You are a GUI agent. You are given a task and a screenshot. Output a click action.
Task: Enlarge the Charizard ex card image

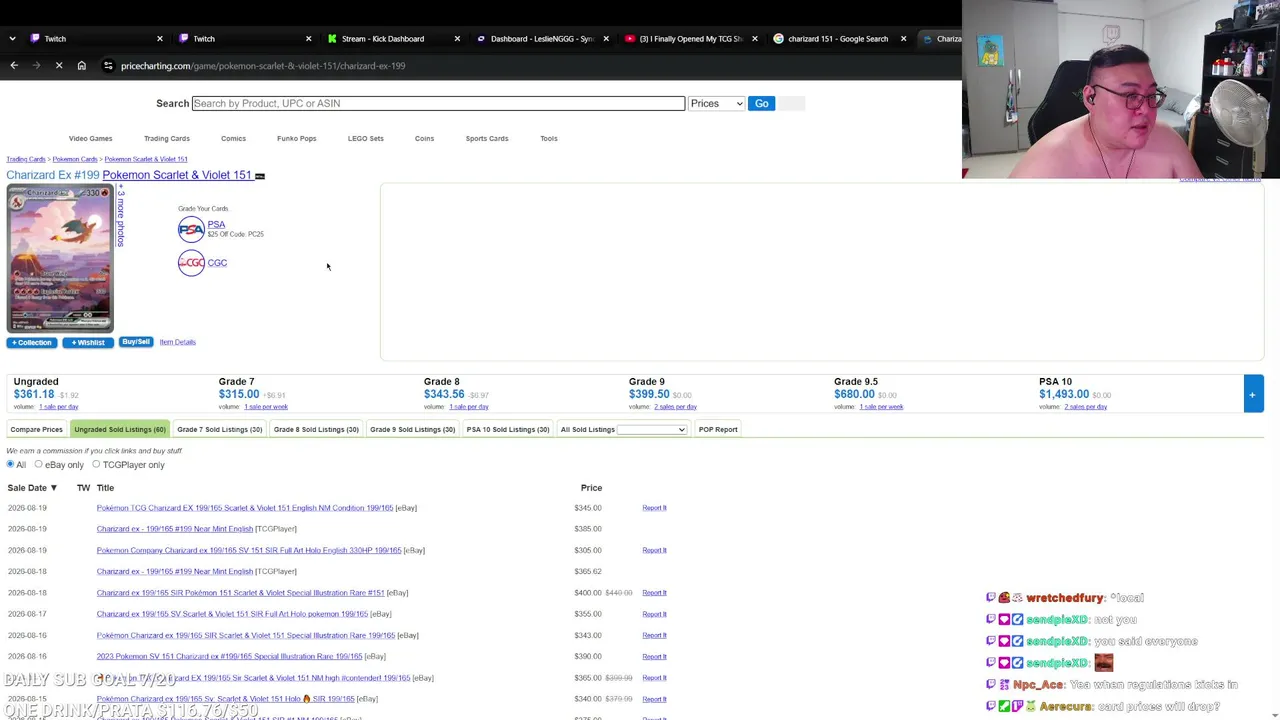coord(60,259)
